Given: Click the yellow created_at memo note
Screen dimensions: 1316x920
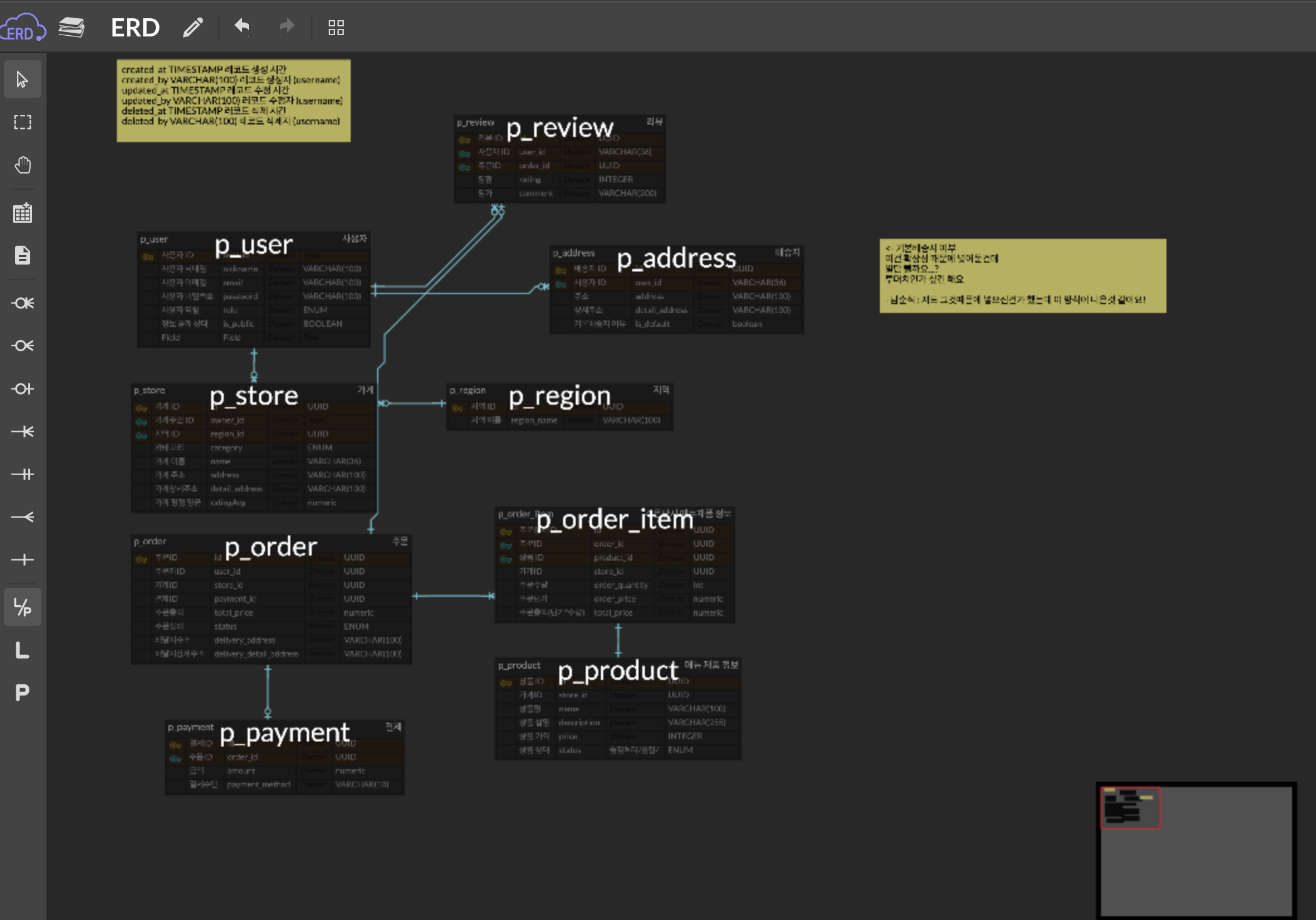Looking at the screenshot, I should pos(233,101).
